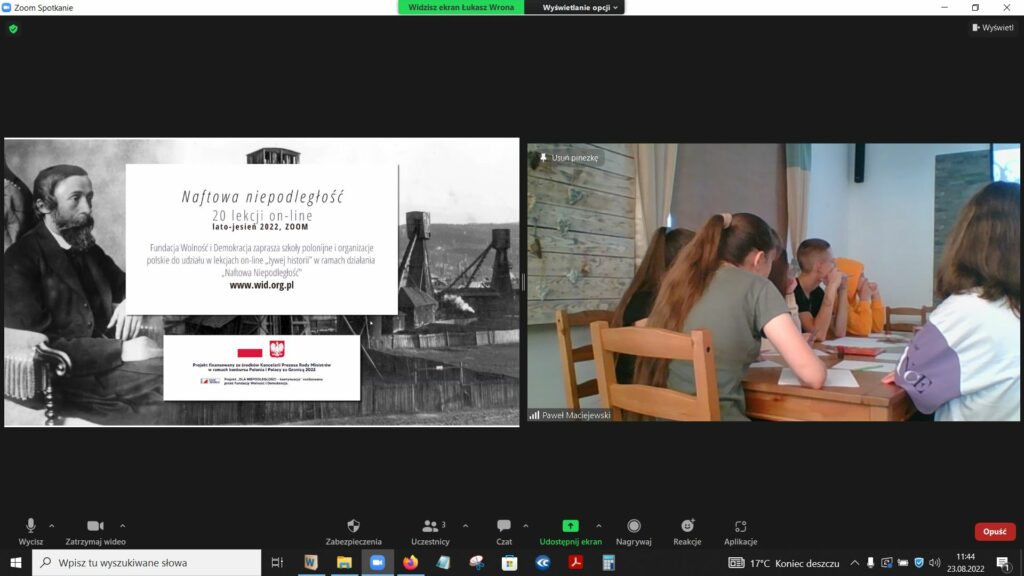Screen dimensions: 1024x576
Task: Expand the Wyświetlanie opcji dropdown
Action: click(x=581, y=7)
